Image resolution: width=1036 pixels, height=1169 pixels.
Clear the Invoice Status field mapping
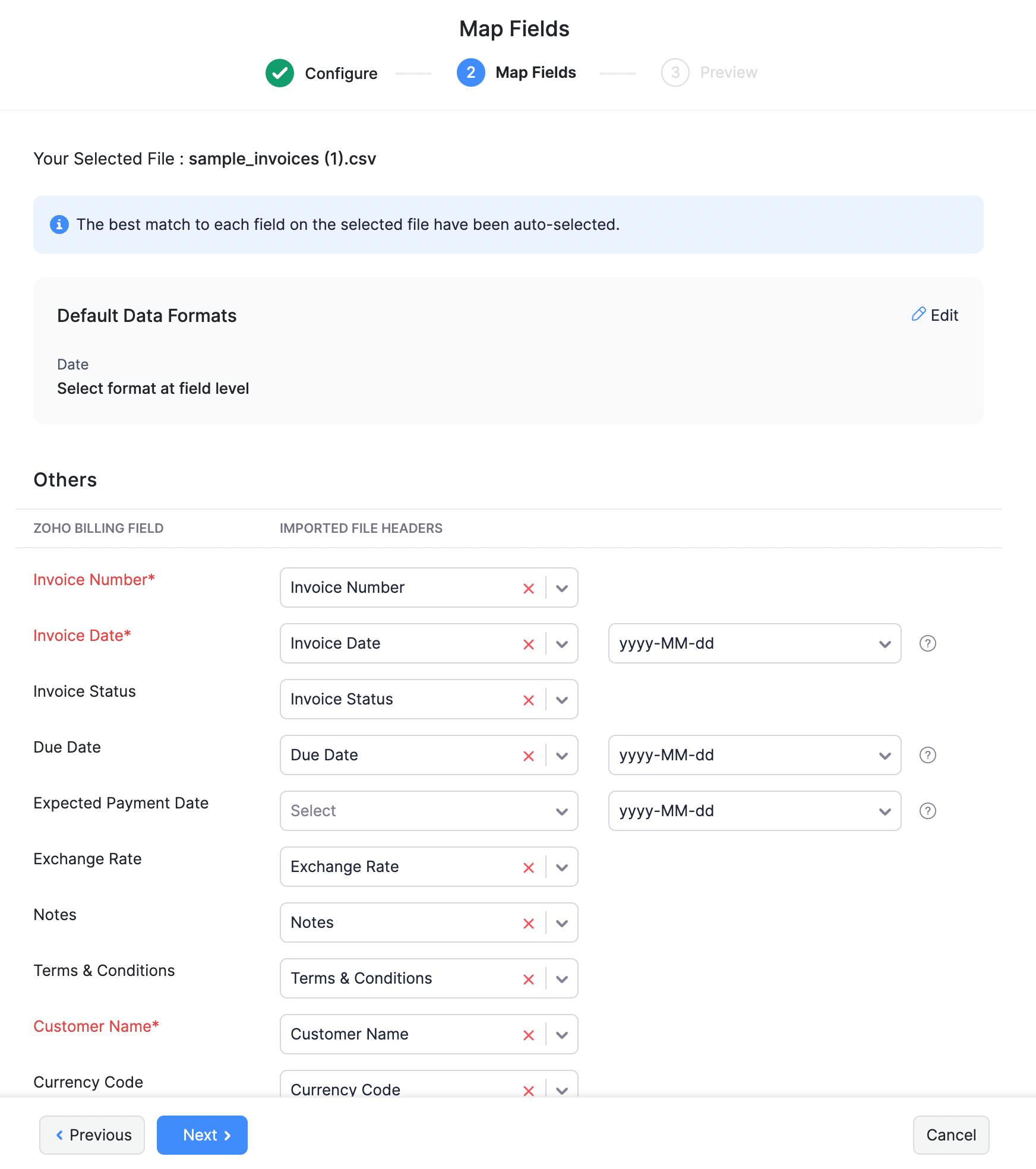click(528, 700)
